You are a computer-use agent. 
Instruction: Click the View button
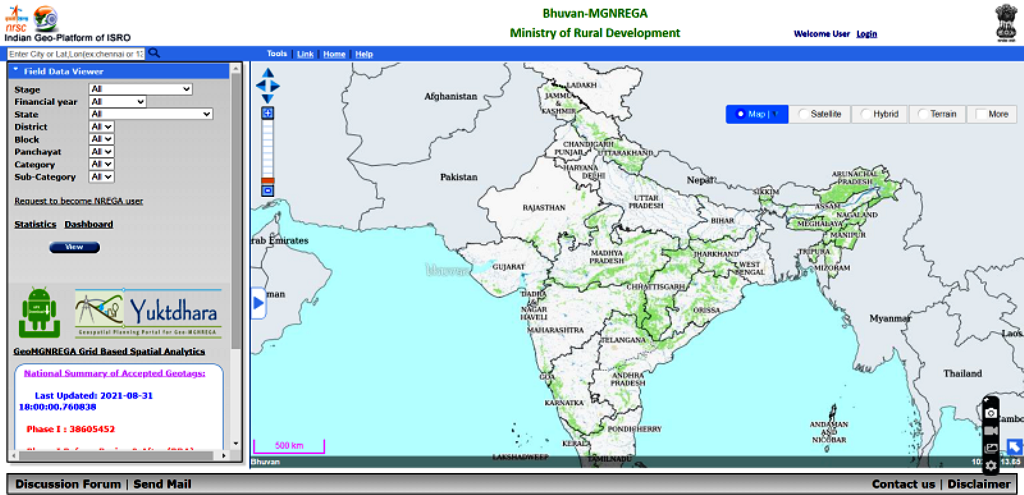point(74,247)
